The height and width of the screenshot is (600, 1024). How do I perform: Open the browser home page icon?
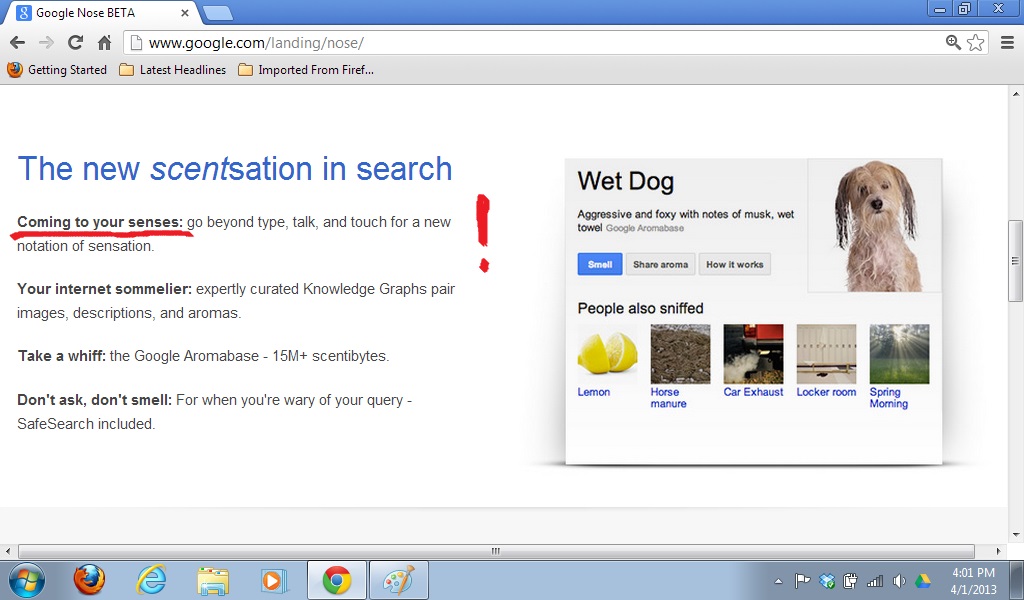coord(104,43)
